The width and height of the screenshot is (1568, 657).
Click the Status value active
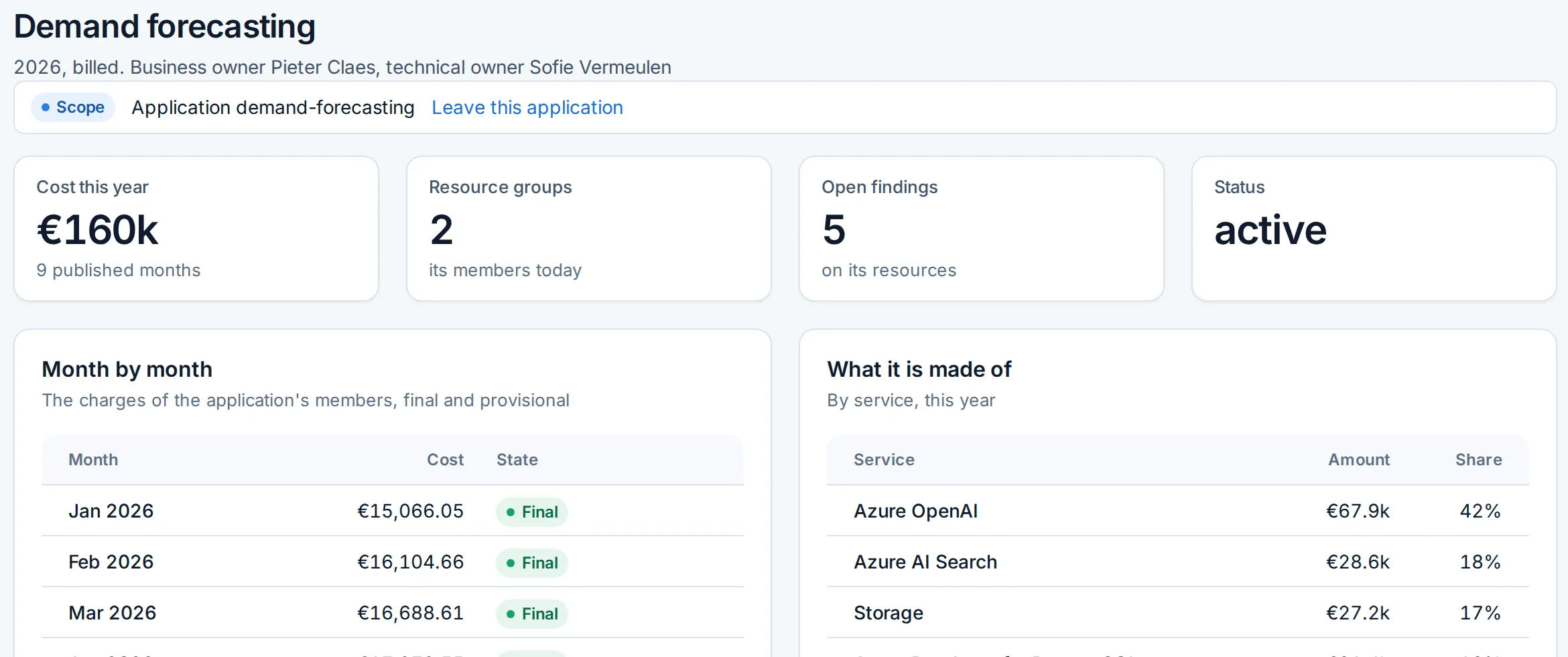(1270, 230)
